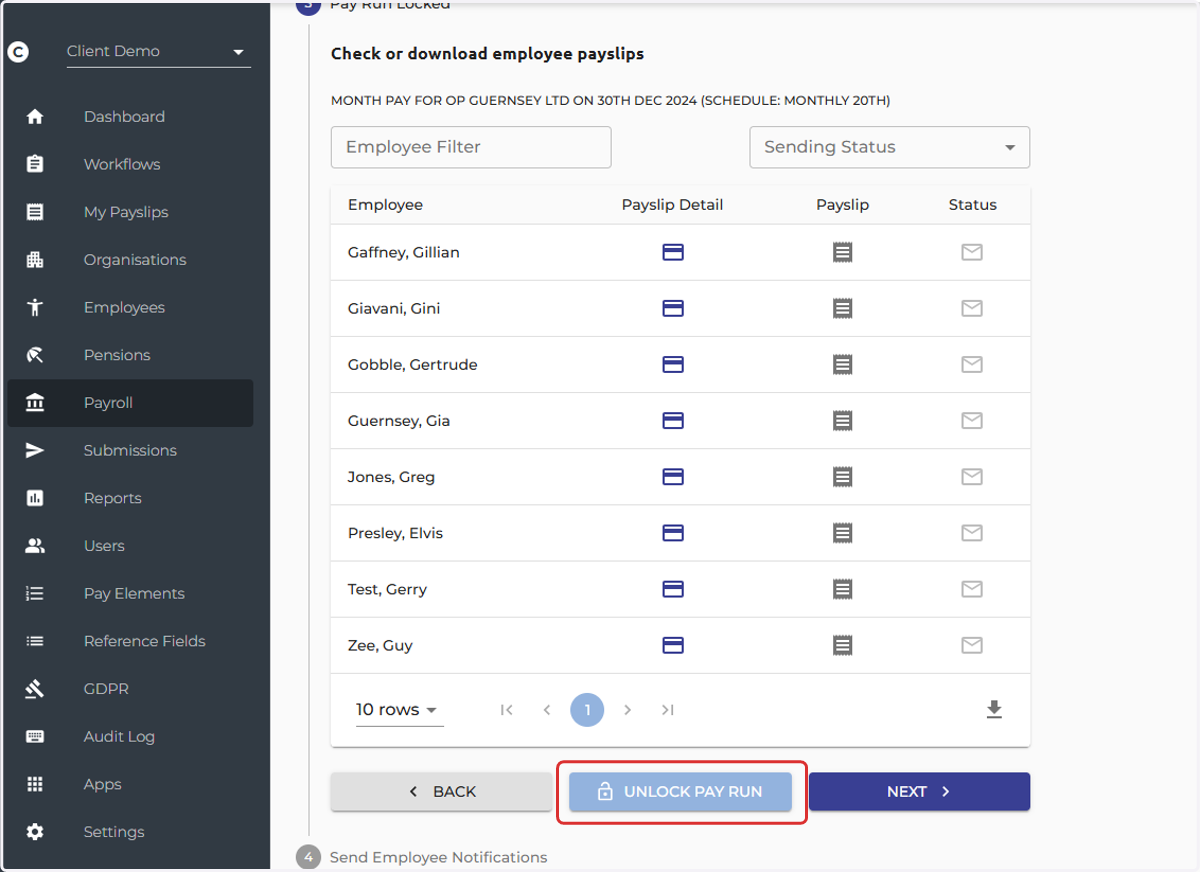Click email status icon for Test, Gerry

972,589
